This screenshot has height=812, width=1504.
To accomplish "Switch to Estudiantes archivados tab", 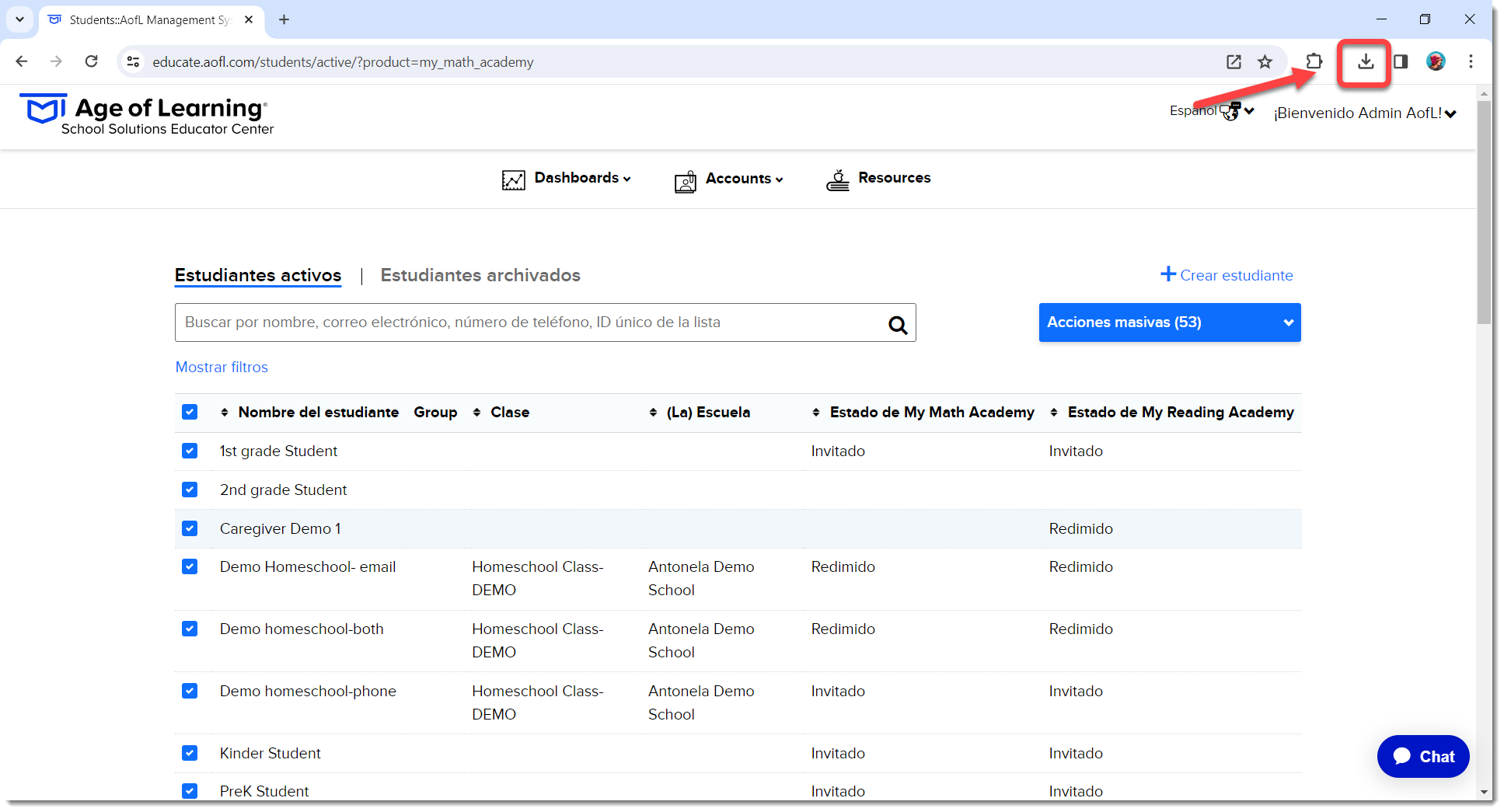I will pyautogui.click(x=480, y=275).
